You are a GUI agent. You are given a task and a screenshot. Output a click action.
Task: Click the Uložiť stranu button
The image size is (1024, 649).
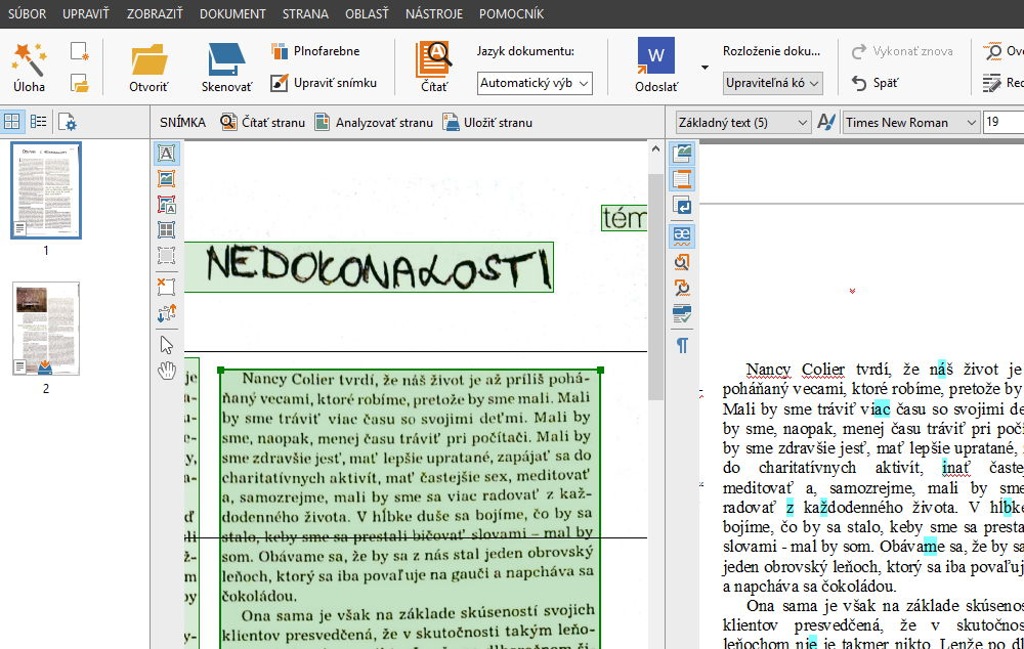click(487, 122)
